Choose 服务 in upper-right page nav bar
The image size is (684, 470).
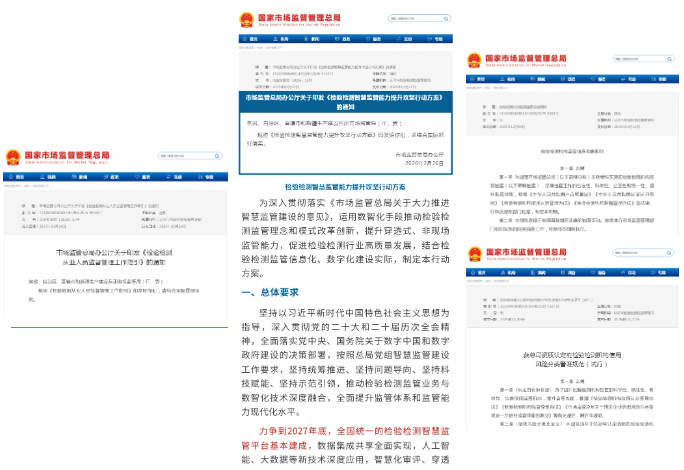click(599, 79)
